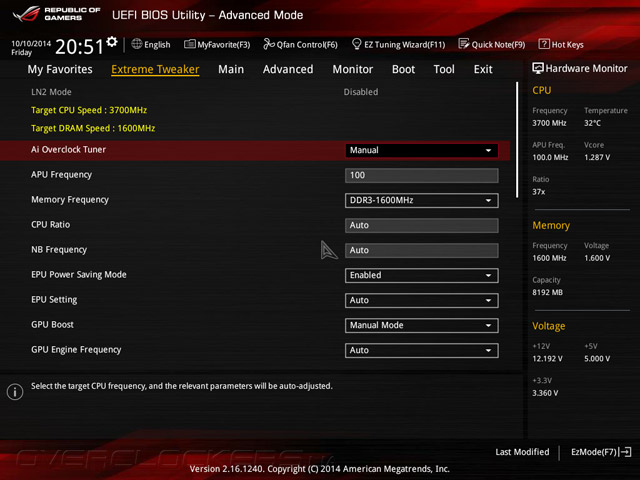Select the Memory Frequency label
Screen dimensions: 640x480
click(70, 200)
